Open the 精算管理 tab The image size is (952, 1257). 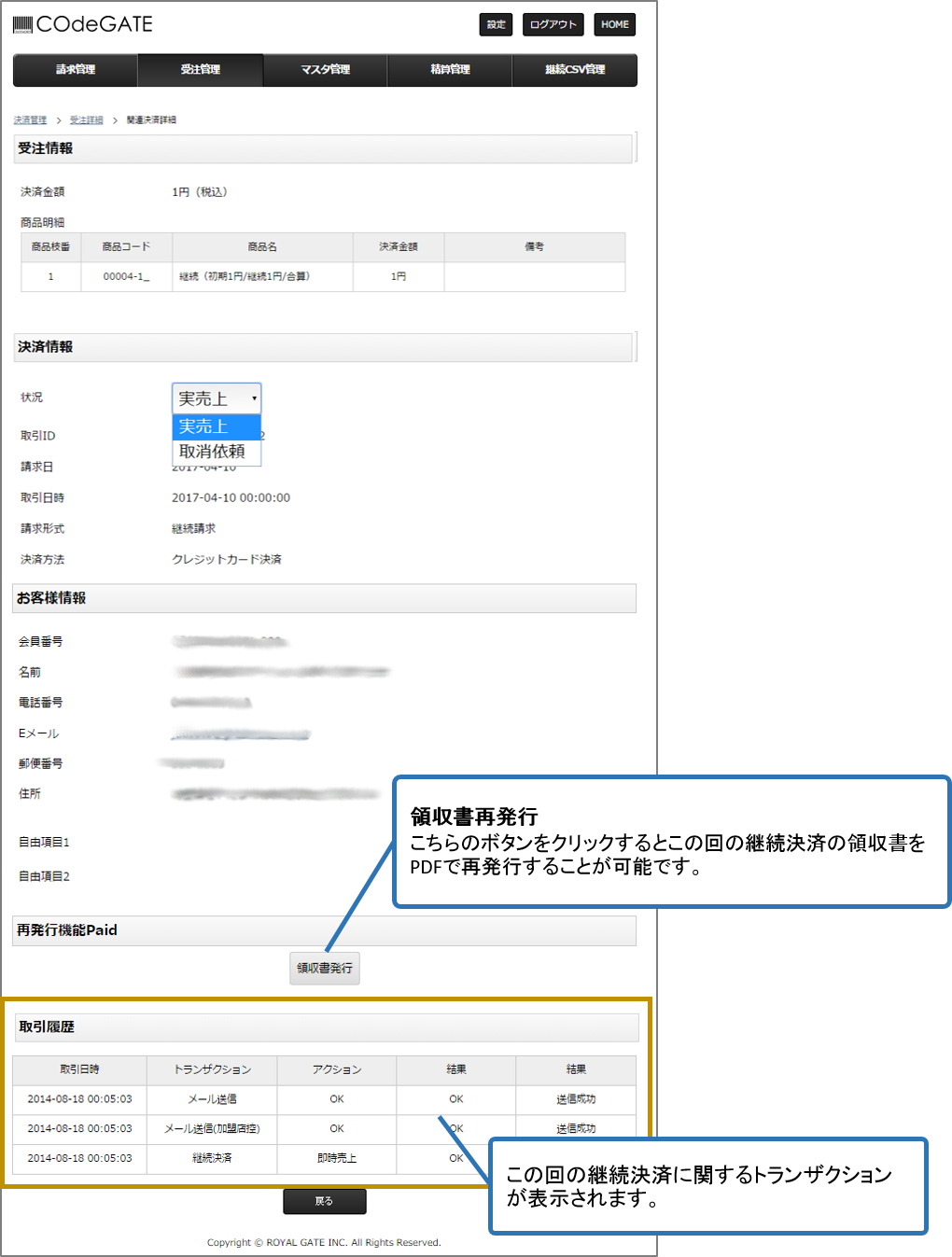450,70
